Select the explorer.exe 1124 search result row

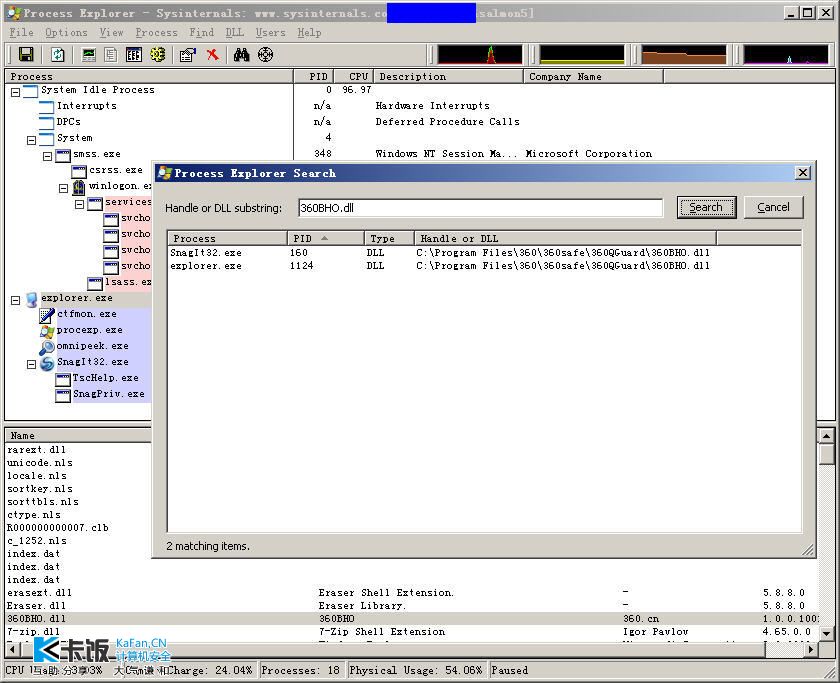click(484, 266)
